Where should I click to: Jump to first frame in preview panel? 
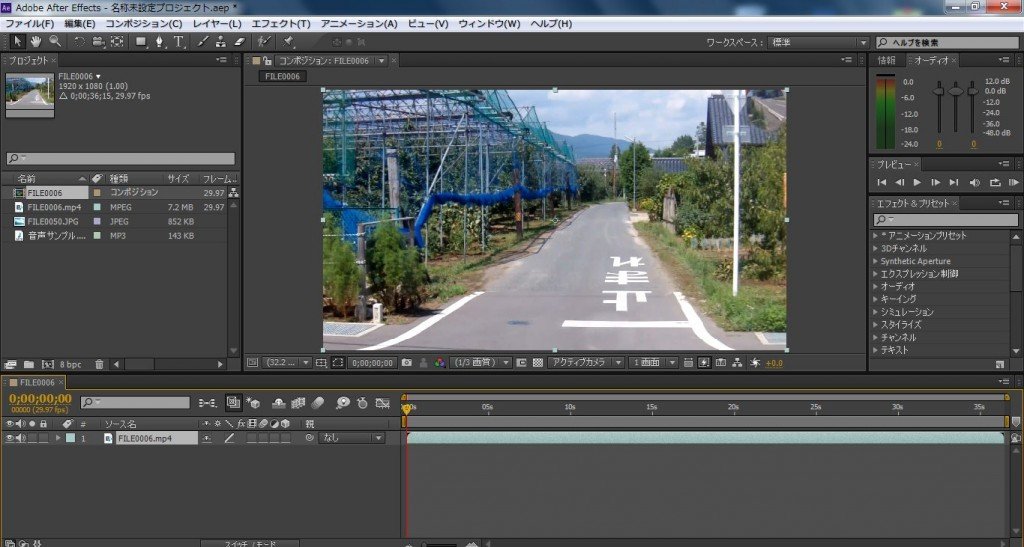[x=882, y=183]
